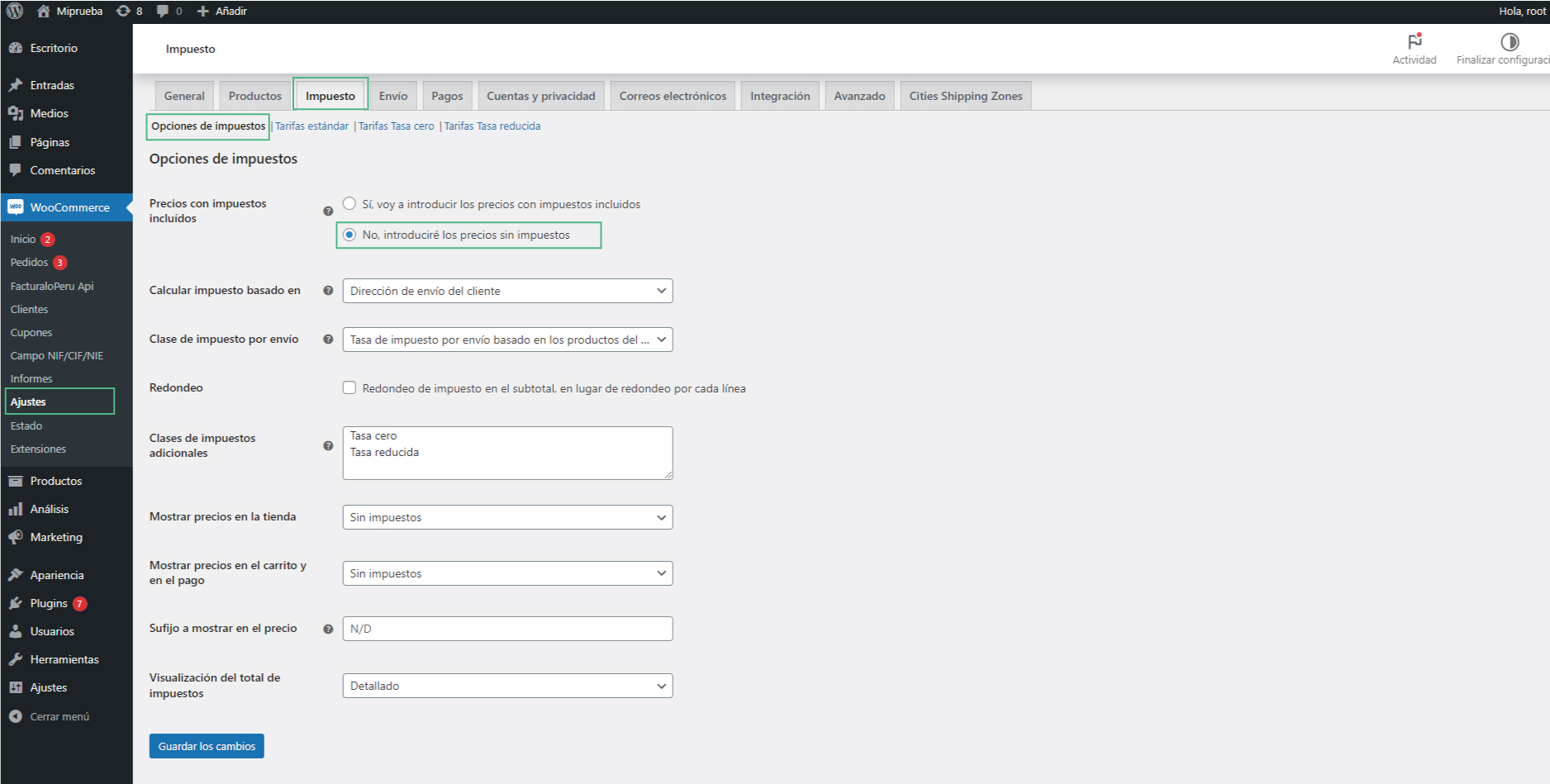Select 'Sí, voy a introducir los precios' radio
This screenshot has width=1550, height=784.
[349, 203]
